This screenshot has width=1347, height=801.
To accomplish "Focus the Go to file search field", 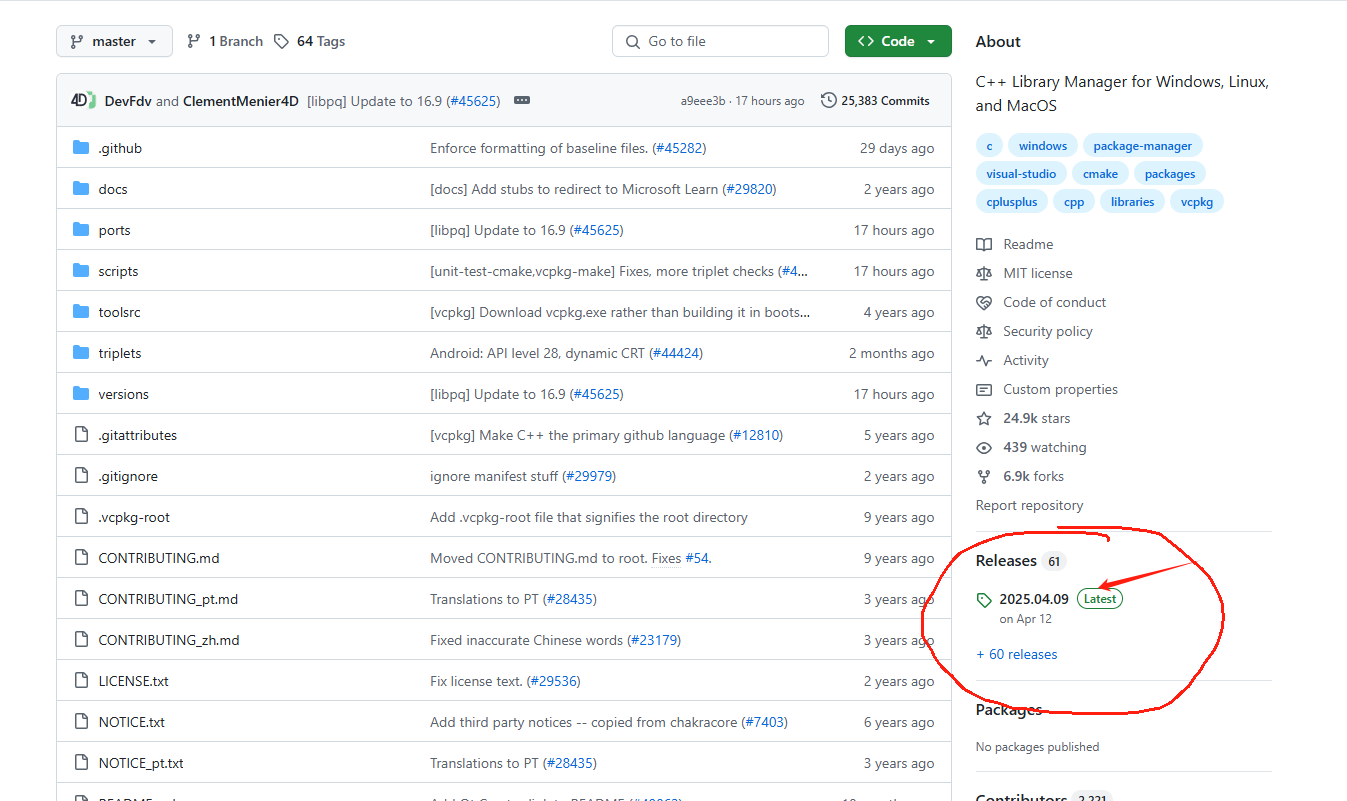I will pyautogui.click(x=720, y=41).
